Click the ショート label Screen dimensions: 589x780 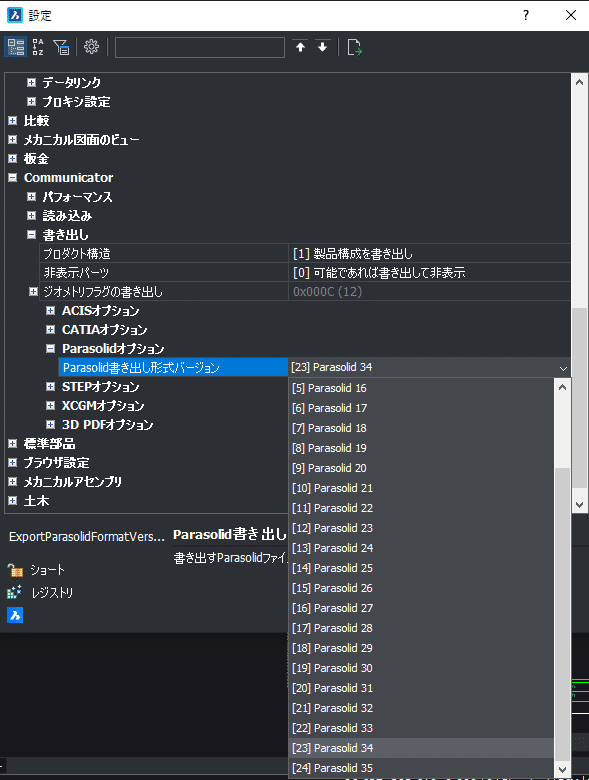coord(48,570)
